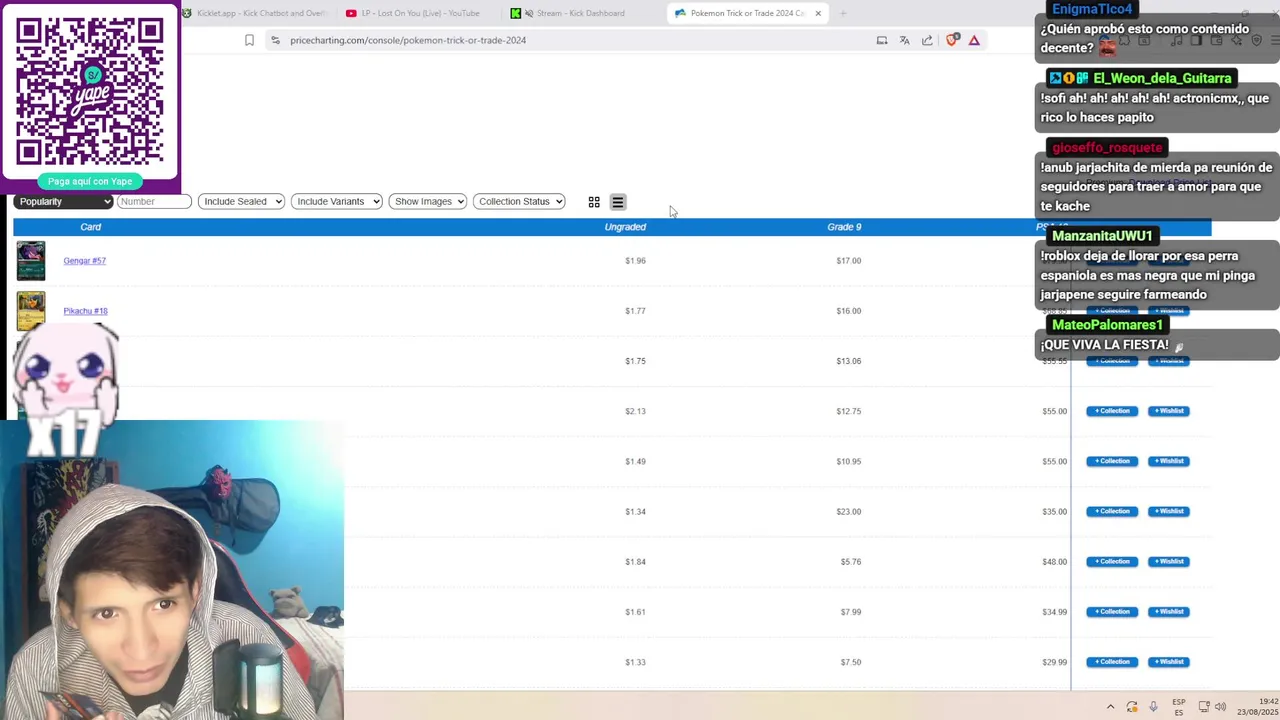
Task: Switch to LP Lost On You YouTube tab
Action: click(416, 13)
